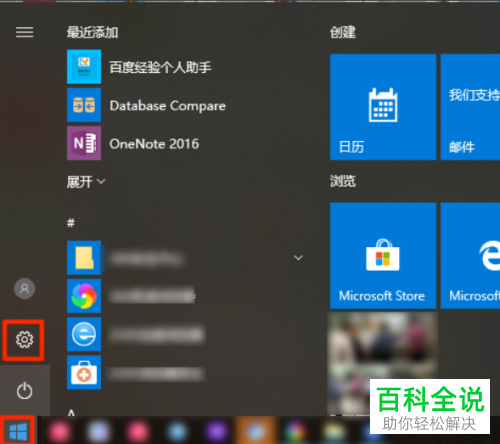Click the 最近添加 section heading
Viewport: 500px width, 444px height.
tap(92, 32)
